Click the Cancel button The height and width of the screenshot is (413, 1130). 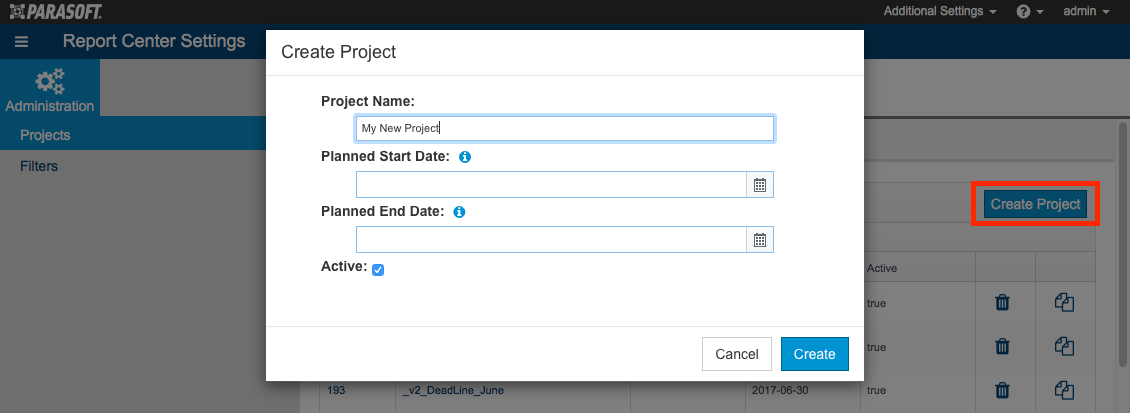(x=737, y=354)
